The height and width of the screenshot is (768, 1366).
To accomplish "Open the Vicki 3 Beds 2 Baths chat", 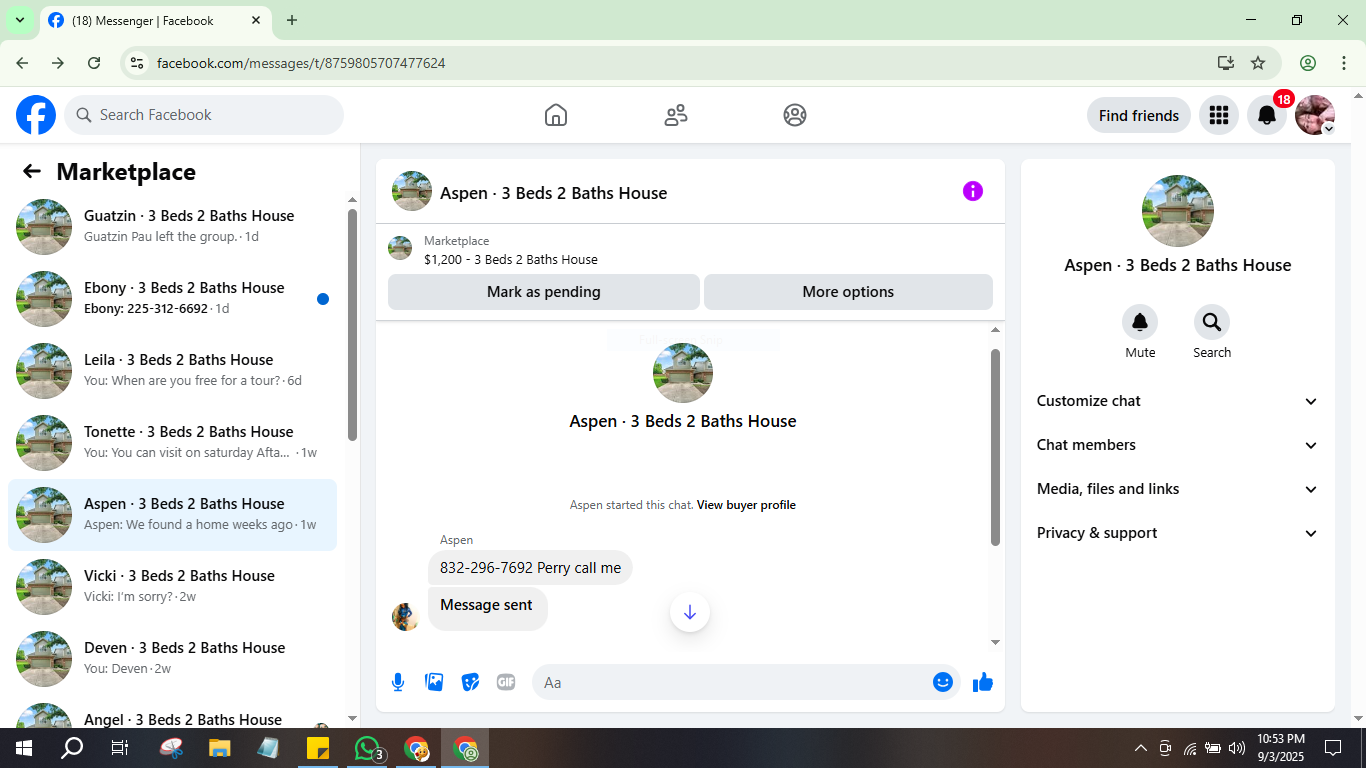I will 172,587.
